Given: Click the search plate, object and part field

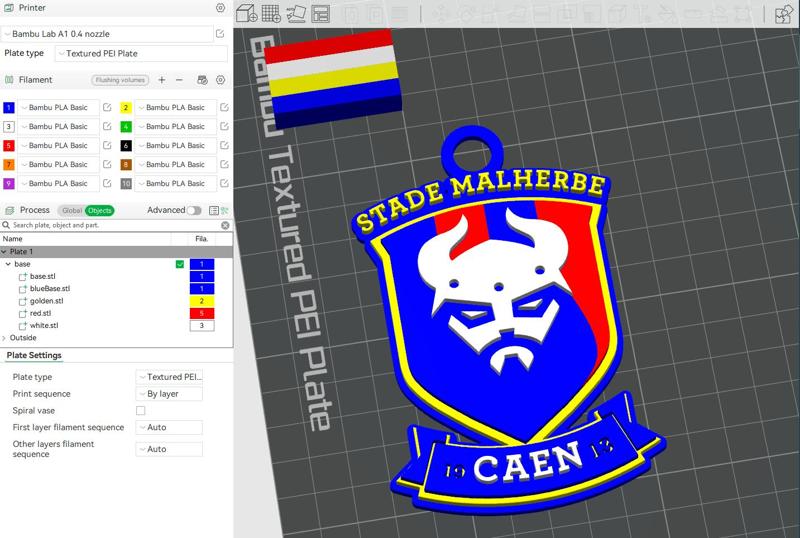Looking at the screenshot, I should tap(115, 225).
